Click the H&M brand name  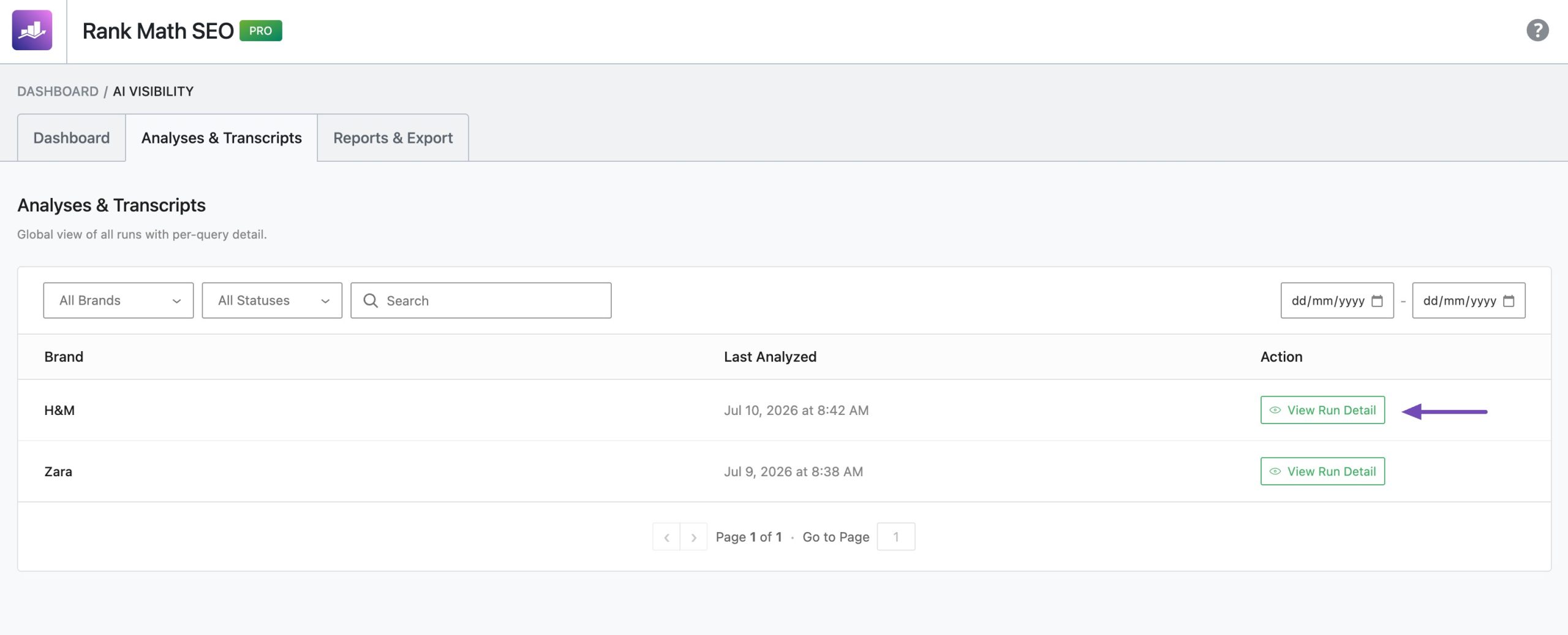(59, 410)
